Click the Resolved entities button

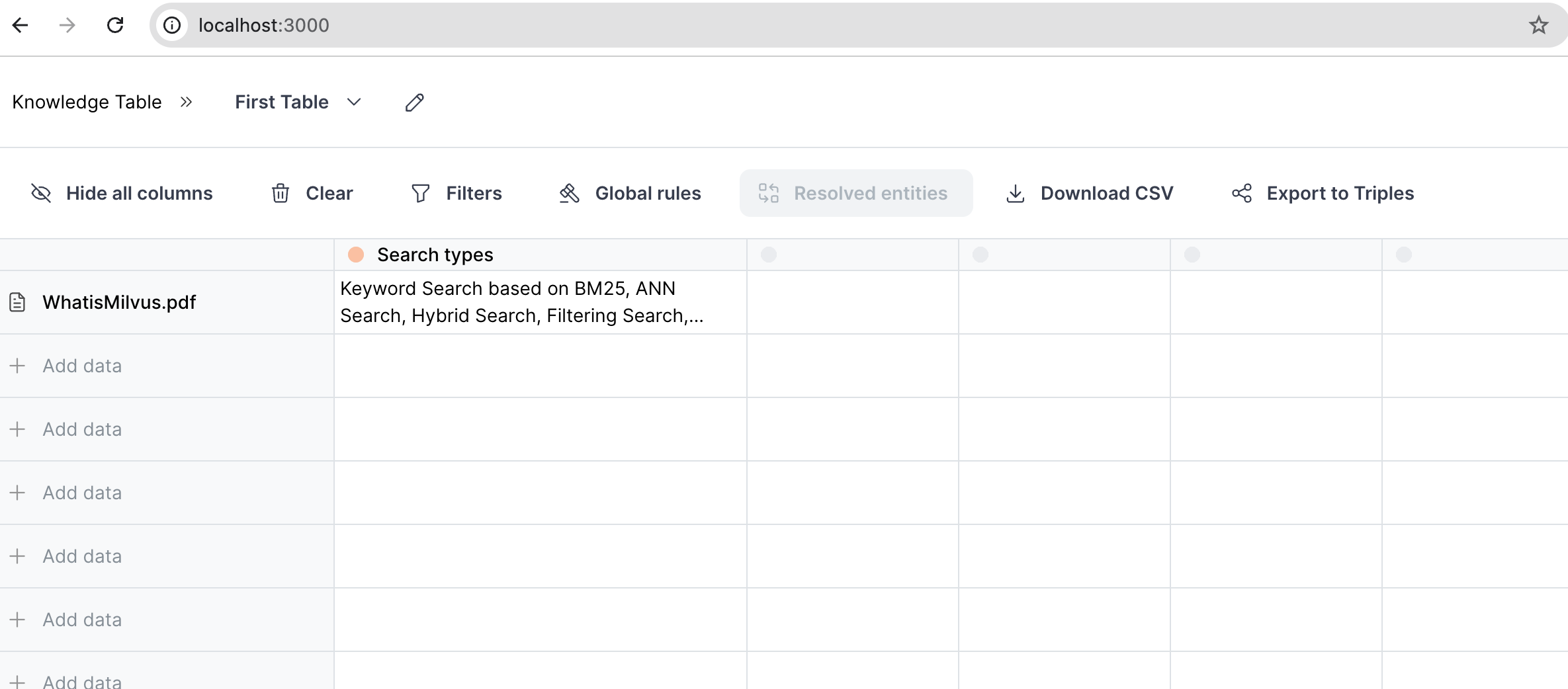[x=855, y=193]
